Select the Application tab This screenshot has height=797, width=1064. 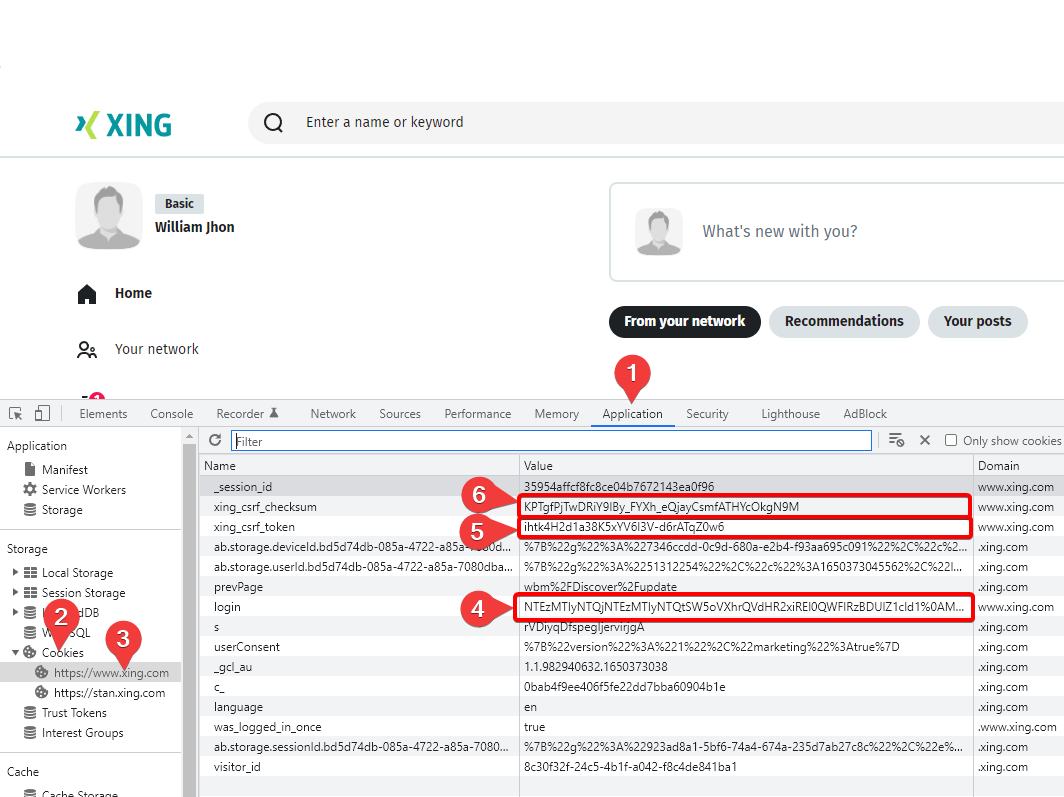pyautogui.click(x=632, y=414)
